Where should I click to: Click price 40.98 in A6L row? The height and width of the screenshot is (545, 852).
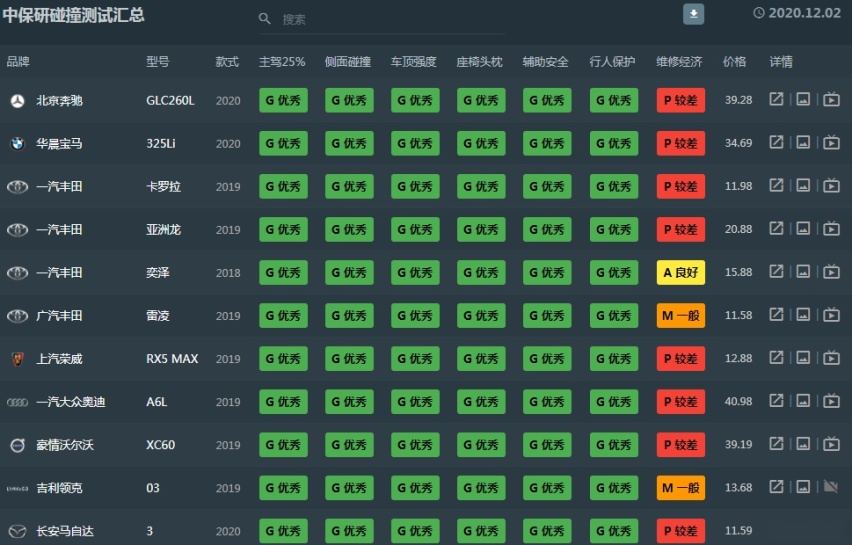click(738, 401)
